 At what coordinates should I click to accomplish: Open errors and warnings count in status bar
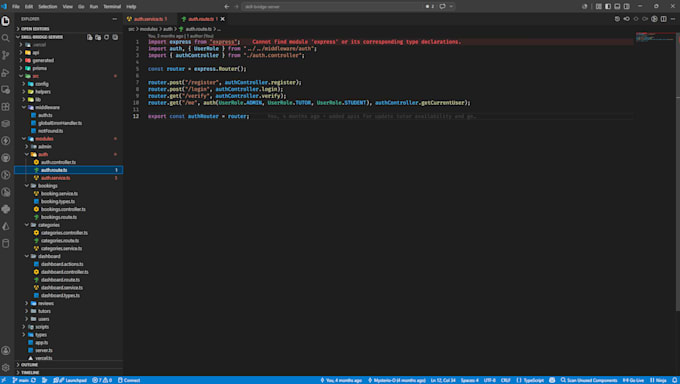pyautogui.click(x=102, y=381)
